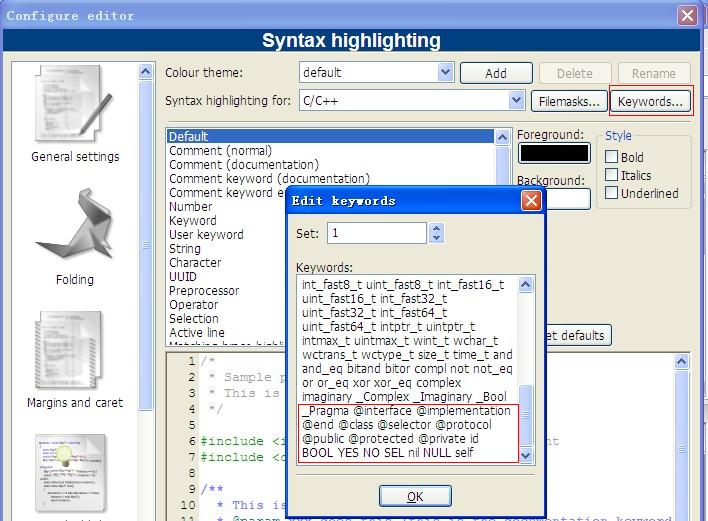Image resolution: width=708 pixels, height=521 pixels.
Task: Enable the Underlined style checkbox
Action: 611,193
